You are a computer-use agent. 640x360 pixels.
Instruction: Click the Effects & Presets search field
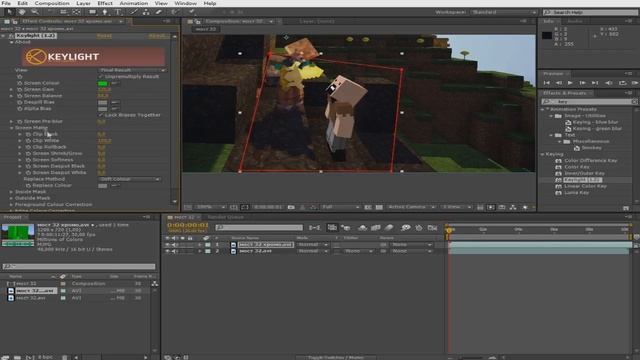click(x=589, y=102)
